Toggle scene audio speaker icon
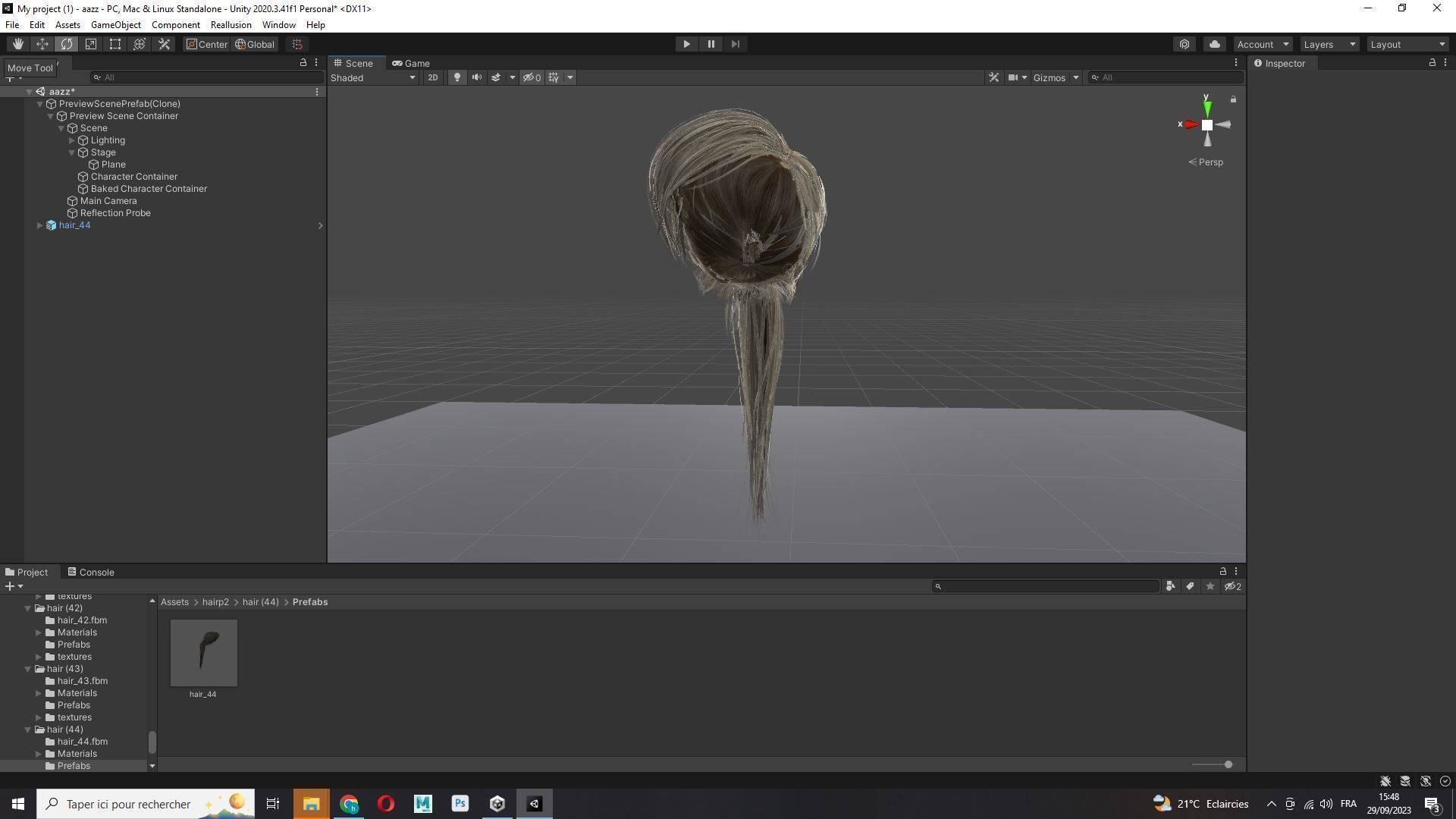This screenshot has height=819, width=1456. 477,77
